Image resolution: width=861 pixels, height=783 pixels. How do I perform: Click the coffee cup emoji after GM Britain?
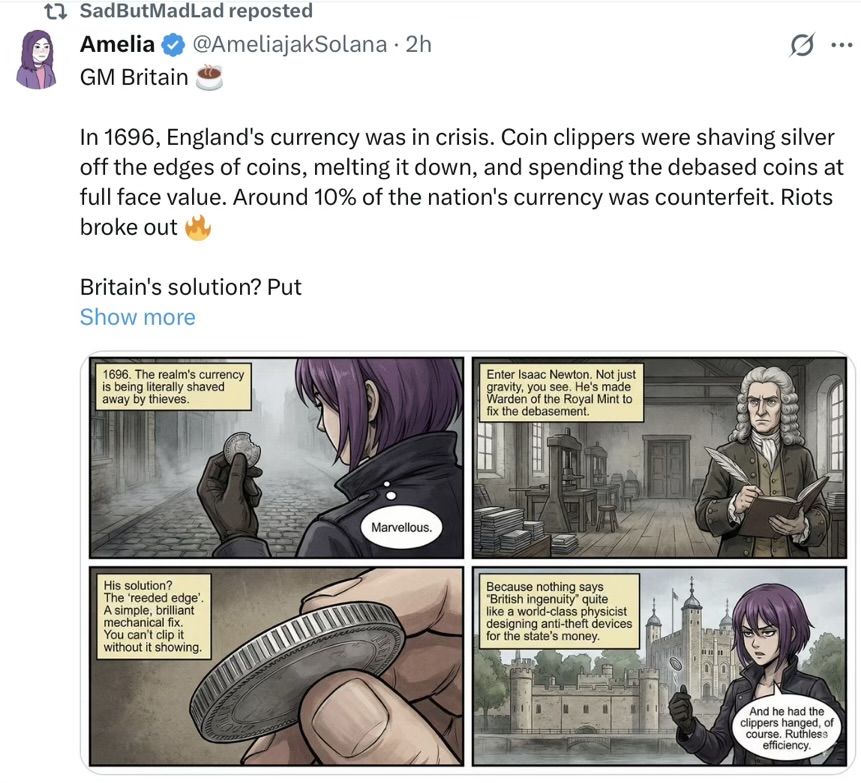[x=208, y=78]
